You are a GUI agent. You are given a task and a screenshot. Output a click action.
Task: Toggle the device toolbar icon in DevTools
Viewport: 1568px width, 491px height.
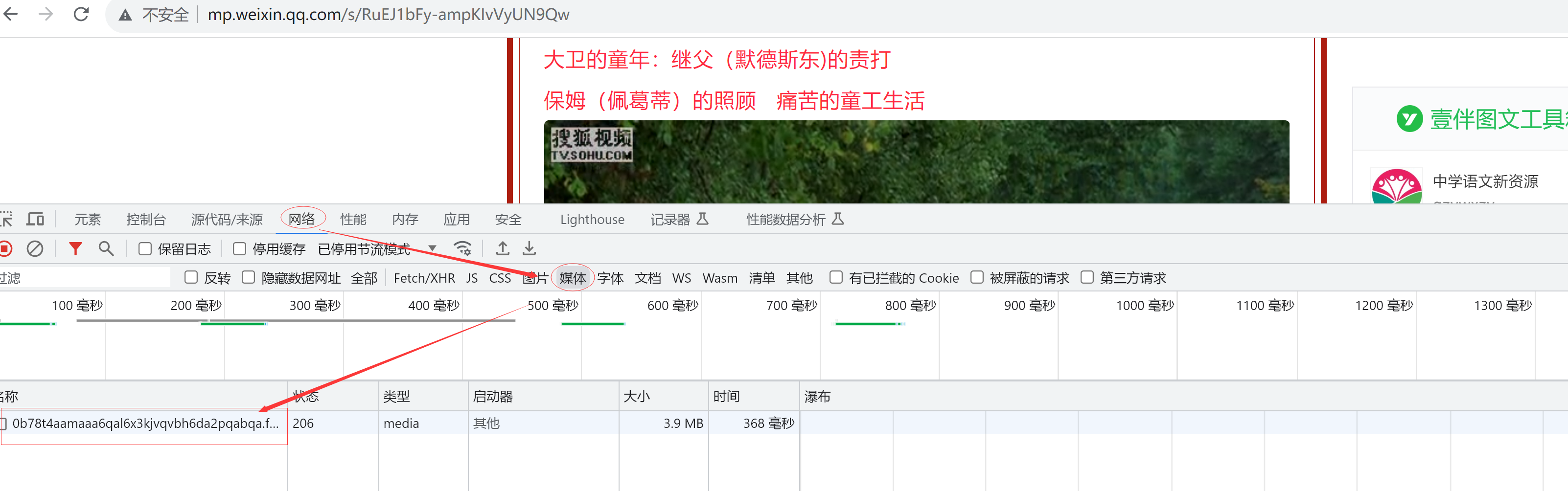click(35, 219)
